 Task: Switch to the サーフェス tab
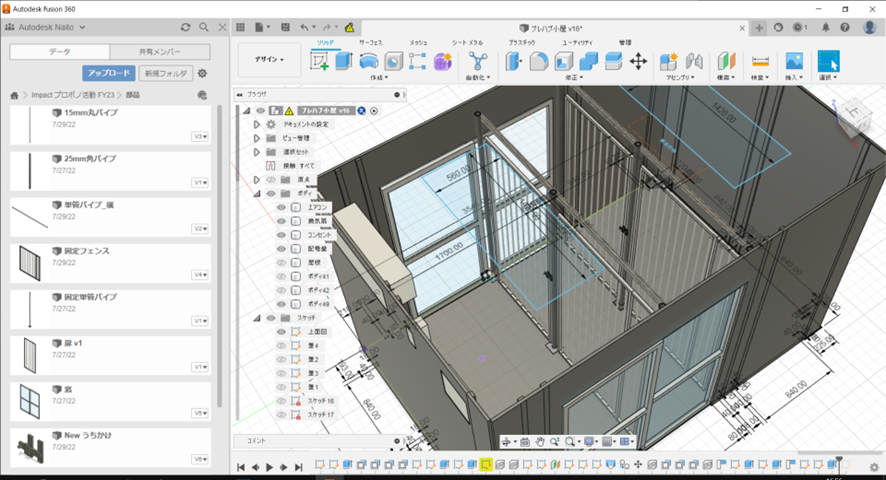click(372, 43)
